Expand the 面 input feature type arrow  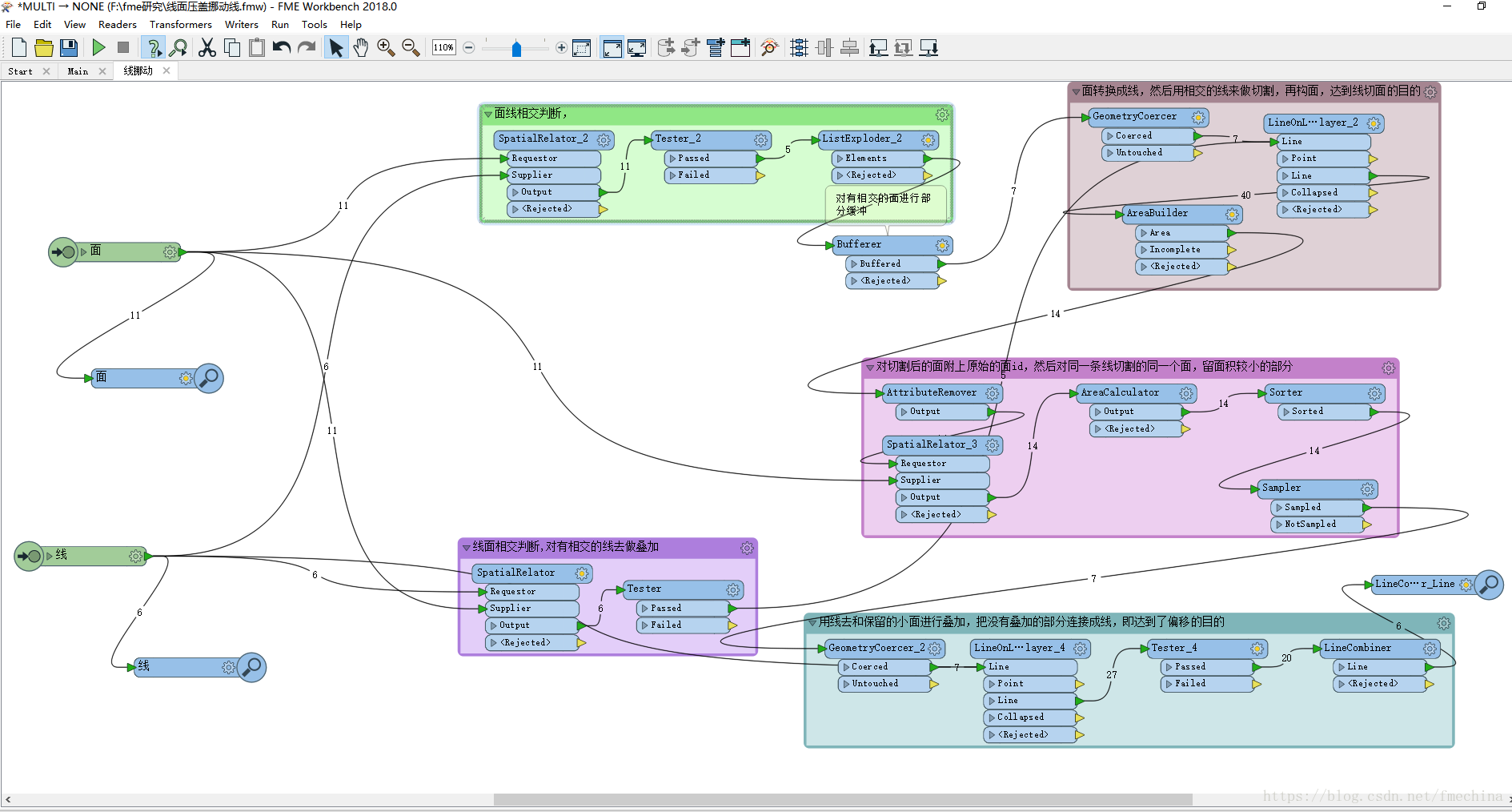pyautogui.click(x=84, y=251)
